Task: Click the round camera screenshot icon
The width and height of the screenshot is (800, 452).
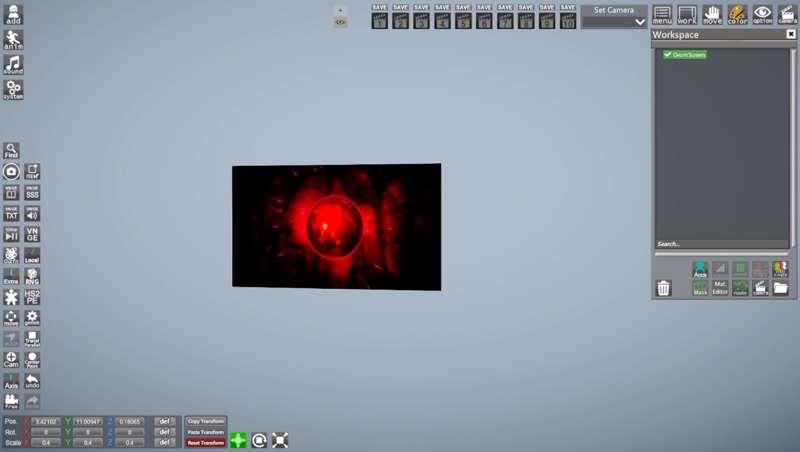Action: pyautogui.click(x=11, y=171)
